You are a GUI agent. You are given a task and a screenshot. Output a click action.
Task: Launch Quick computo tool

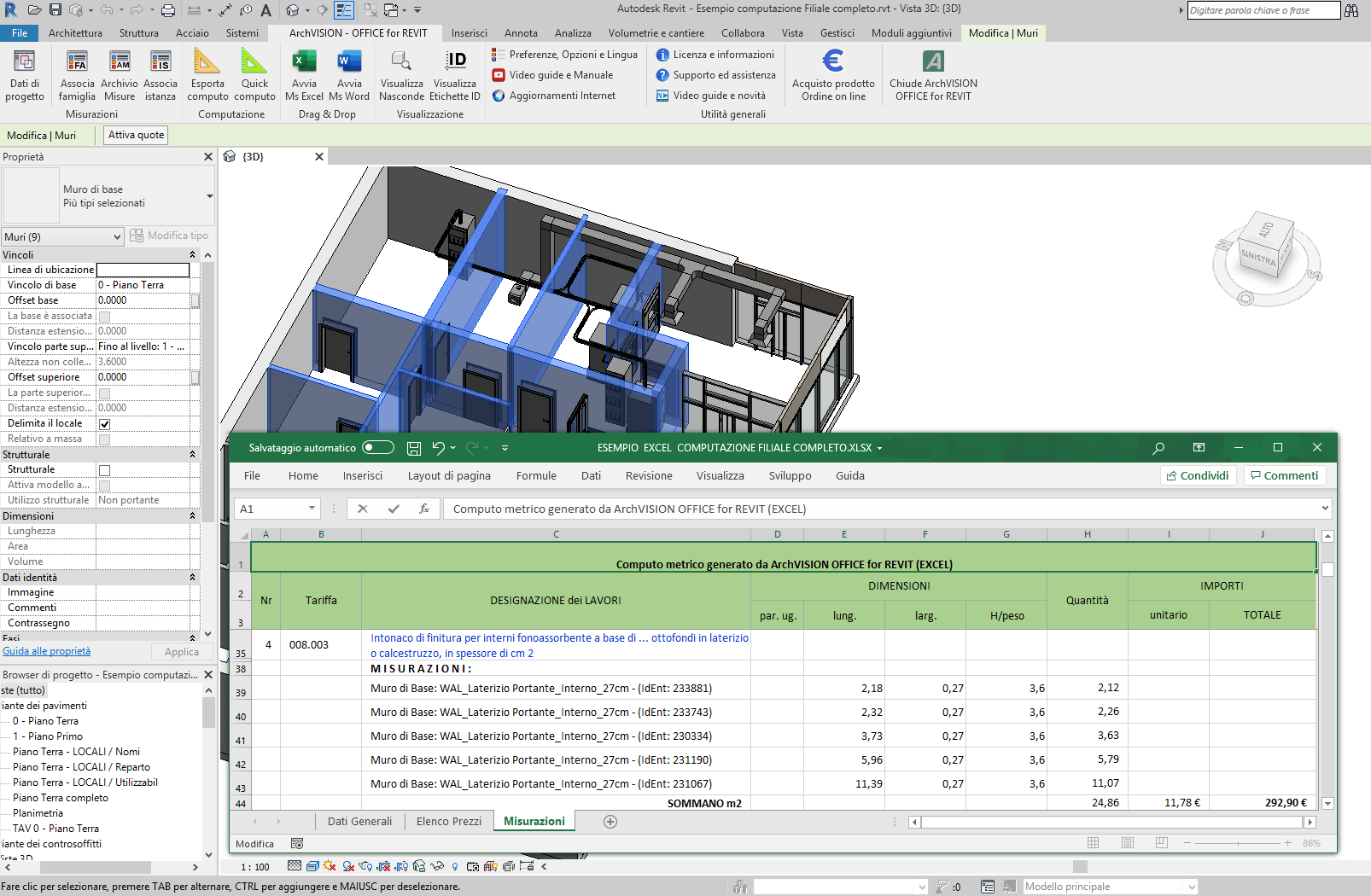(254, 75)
